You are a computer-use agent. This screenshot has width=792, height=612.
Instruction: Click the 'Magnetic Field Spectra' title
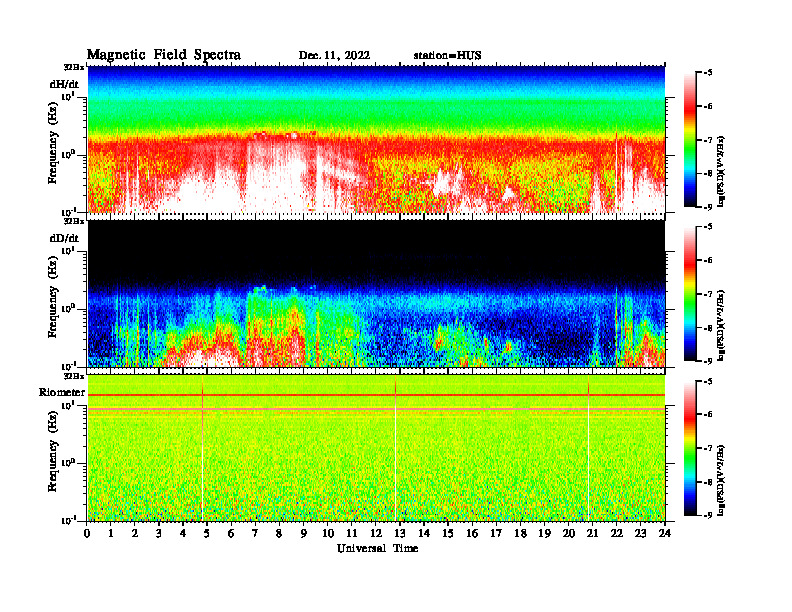164,55
